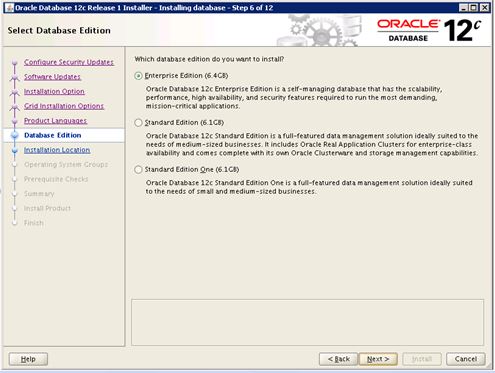Click the 'Select Database Edition' heading

pyautogui.click(x=59, y=30)
